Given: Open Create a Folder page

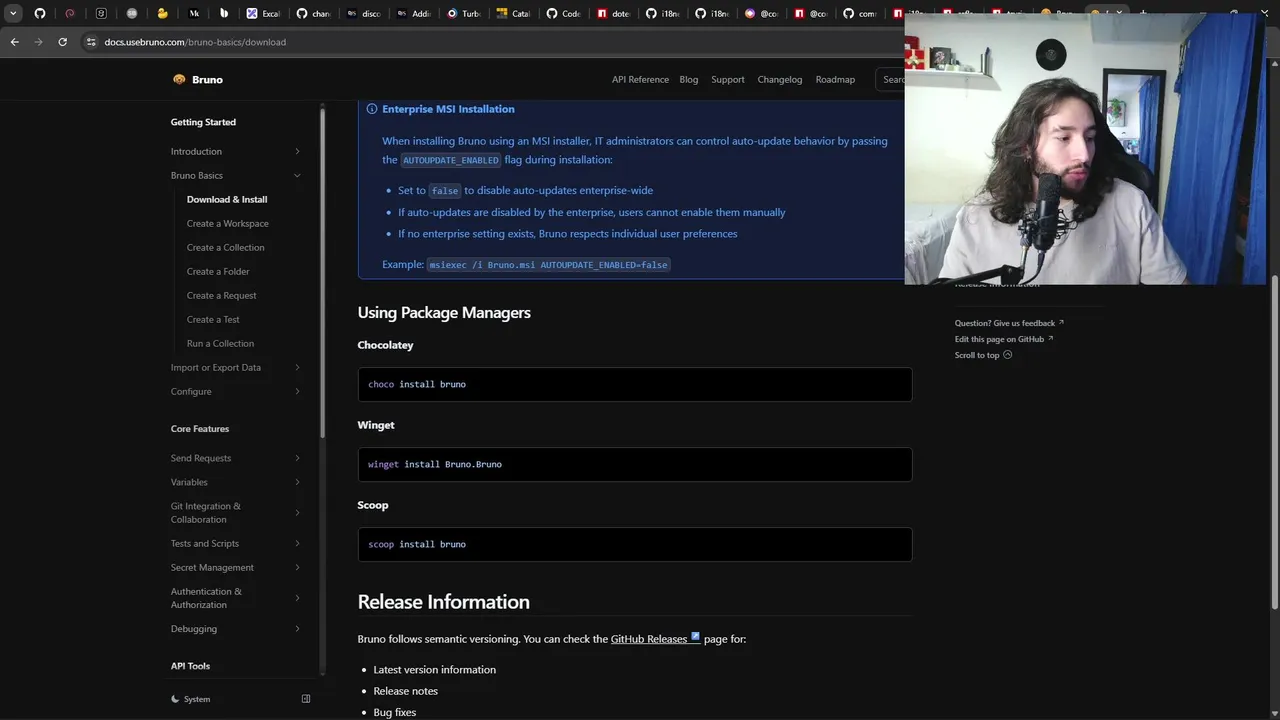Looking at the screenshot, I should 218,271.
